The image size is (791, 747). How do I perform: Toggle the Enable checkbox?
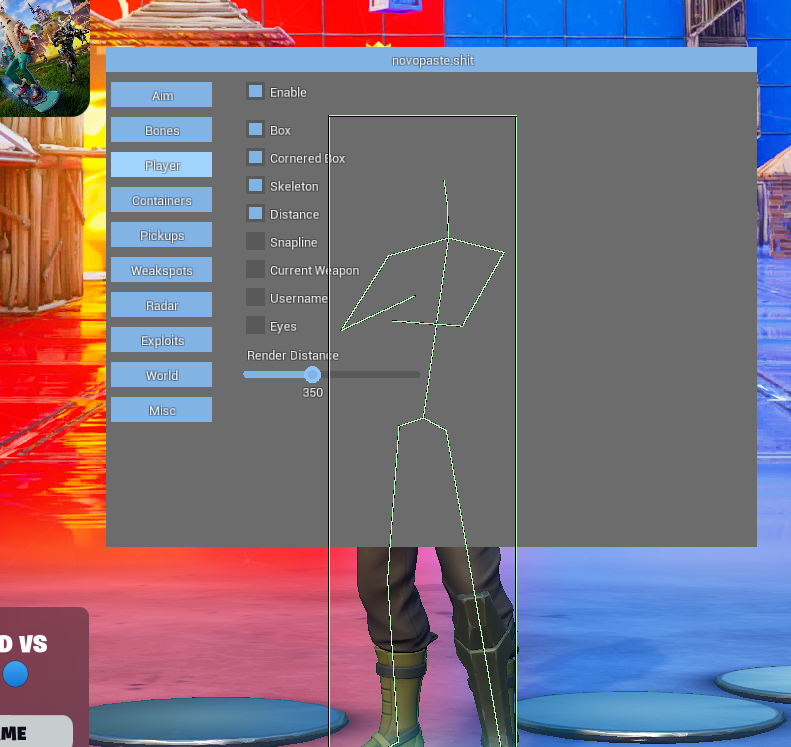click(x=256, y=92)
